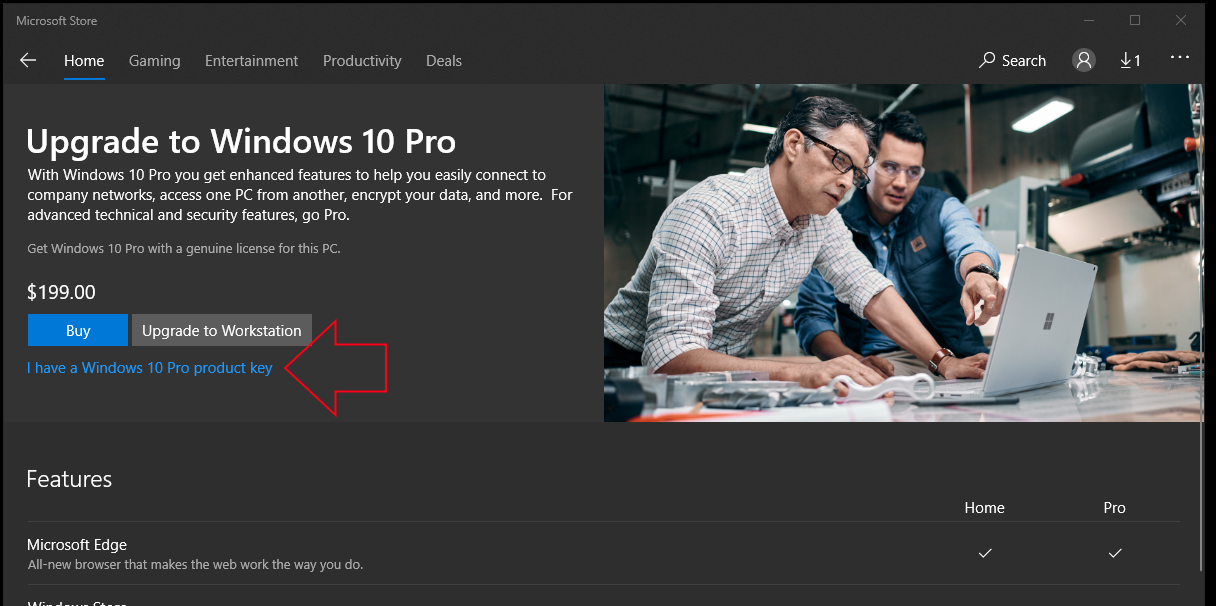This screenshot has height=606, width=1216.
Task: Click the Features section heading
Action: click(x=69, y=479)
